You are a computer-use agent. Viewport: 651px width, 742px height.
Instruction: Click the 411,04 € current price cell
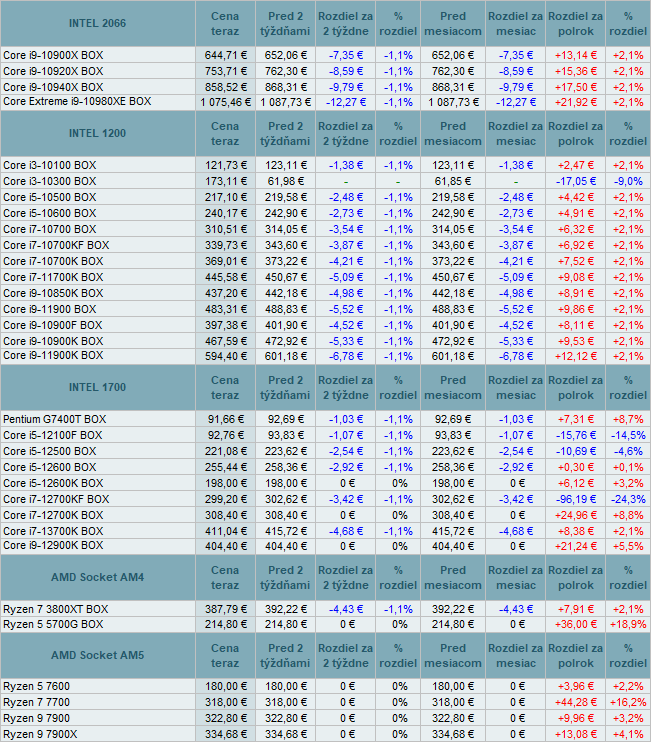click(x=226, y=531)
